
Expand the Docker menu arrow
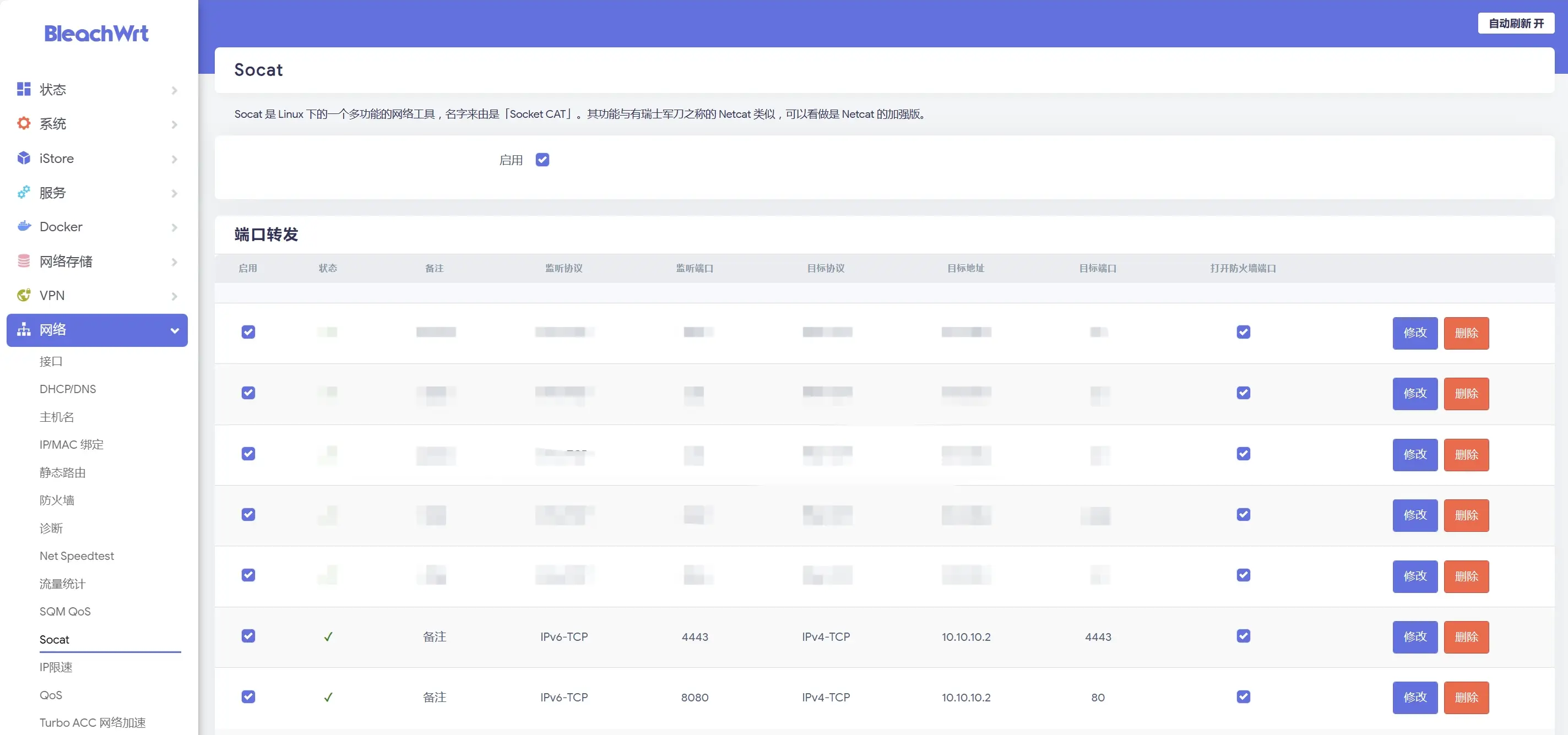175,227
